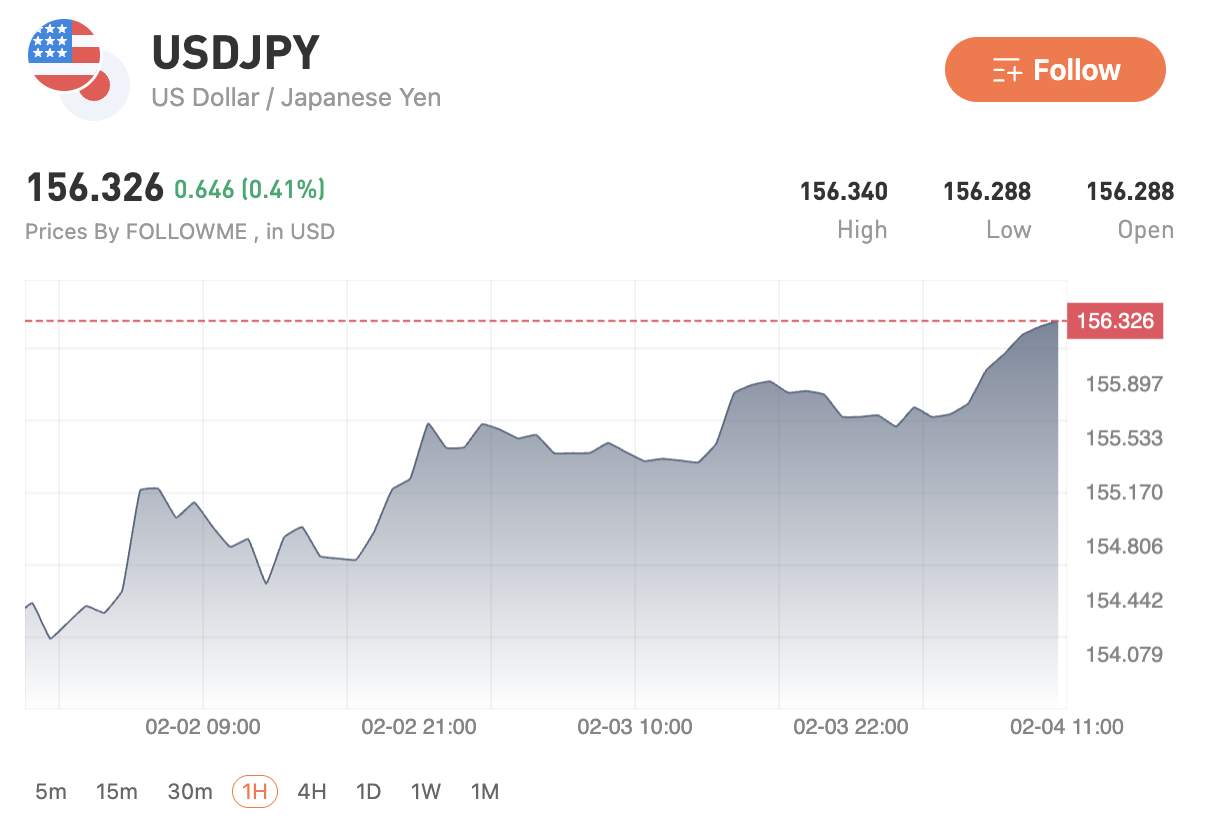
Task: Click the list-plus icon inside Follow button
Action: click(x=1009, y=70)
